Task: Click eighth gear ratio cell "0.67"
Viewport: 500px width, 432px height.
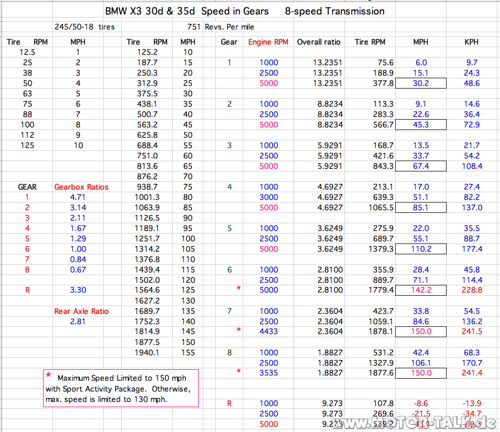Action: 78,270
